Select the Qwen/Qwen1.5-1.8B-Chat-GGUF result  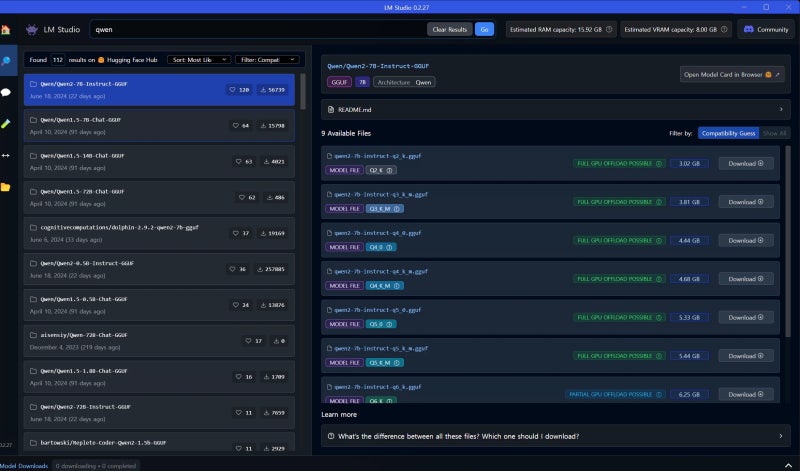pos(159,377)
